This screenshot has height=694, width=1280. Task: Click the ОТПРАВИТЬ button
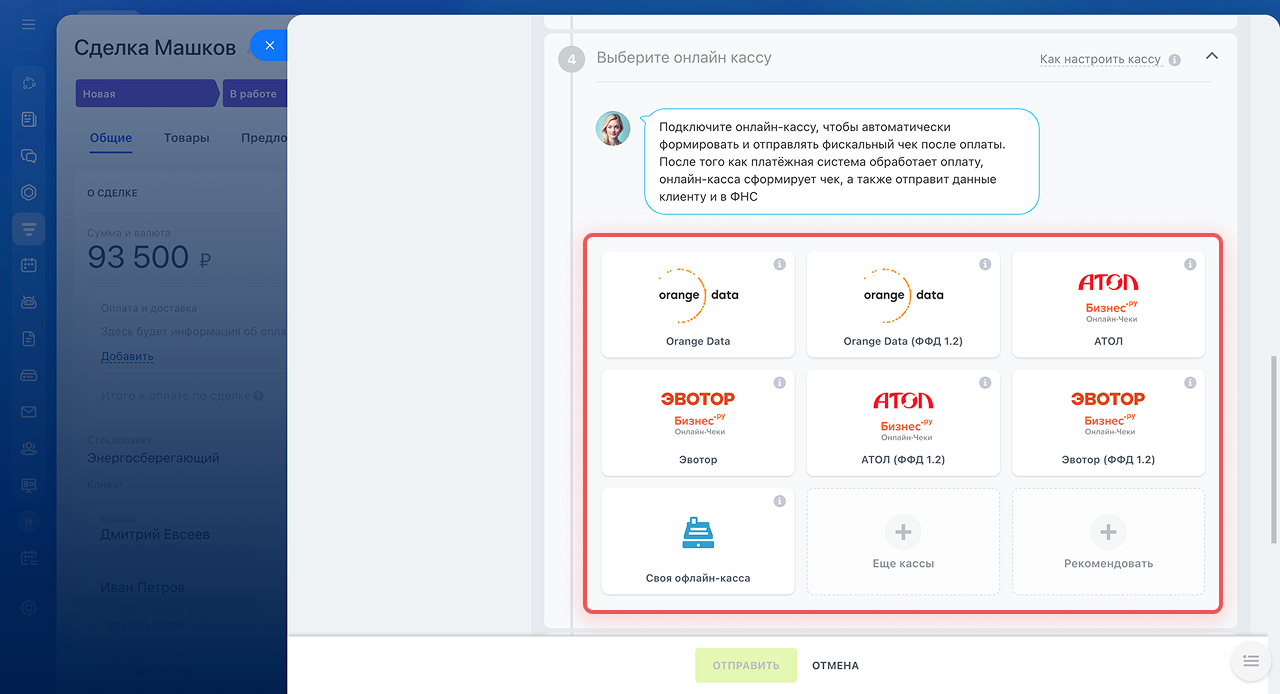(x=746, y=665)
